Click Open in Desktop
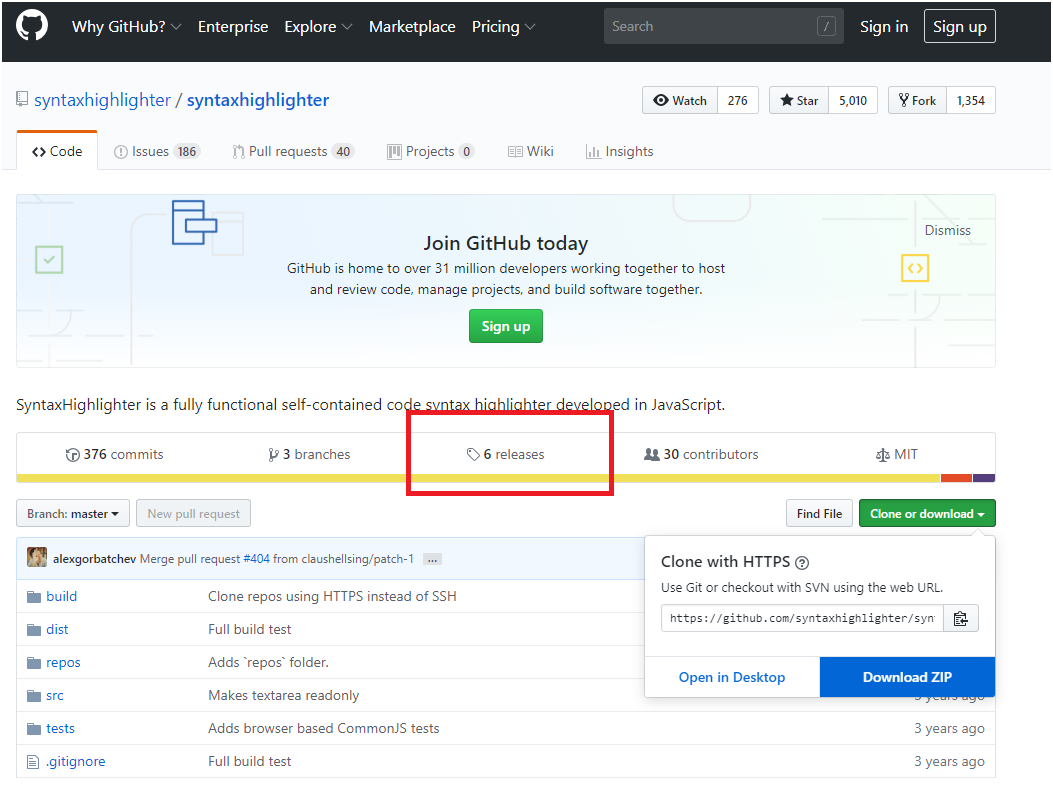This screenshot has width=1053, height=789. [732, 677]
